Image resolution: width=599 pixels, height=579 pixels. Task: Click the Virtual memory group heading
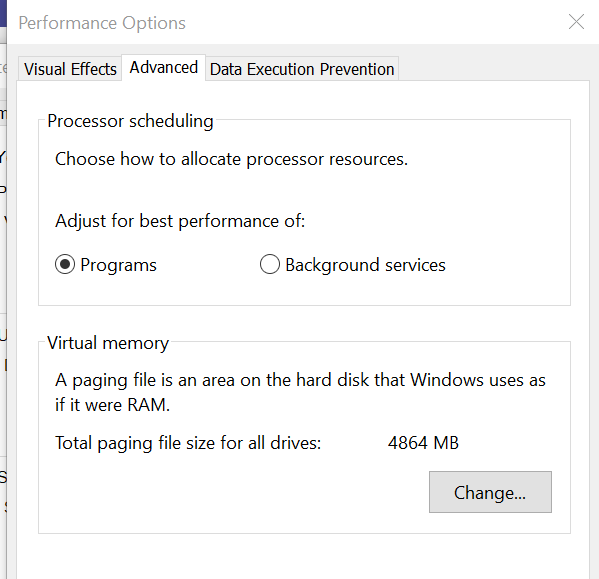tap(108, 343)
